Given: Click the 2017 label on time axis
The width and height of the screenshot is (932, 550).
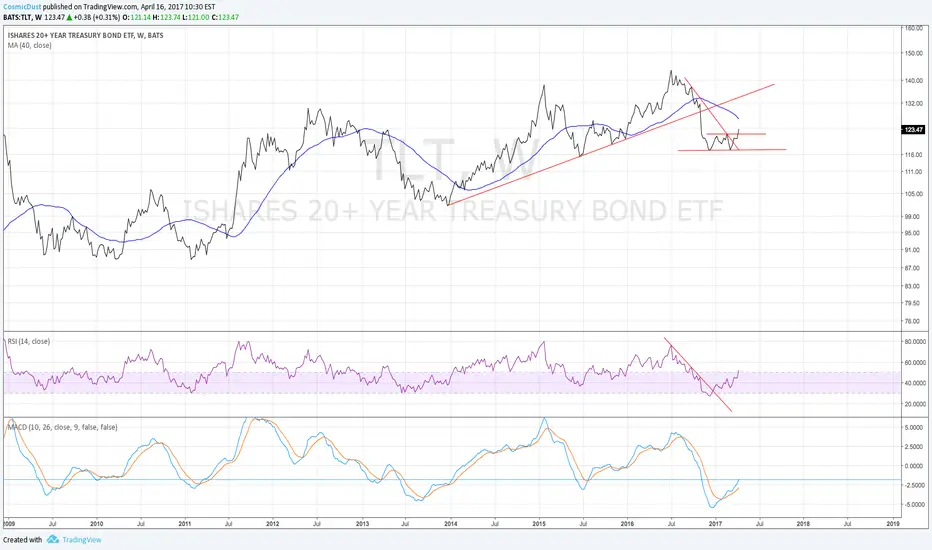Looking at the screenshot, I should (x=716, y=524).
